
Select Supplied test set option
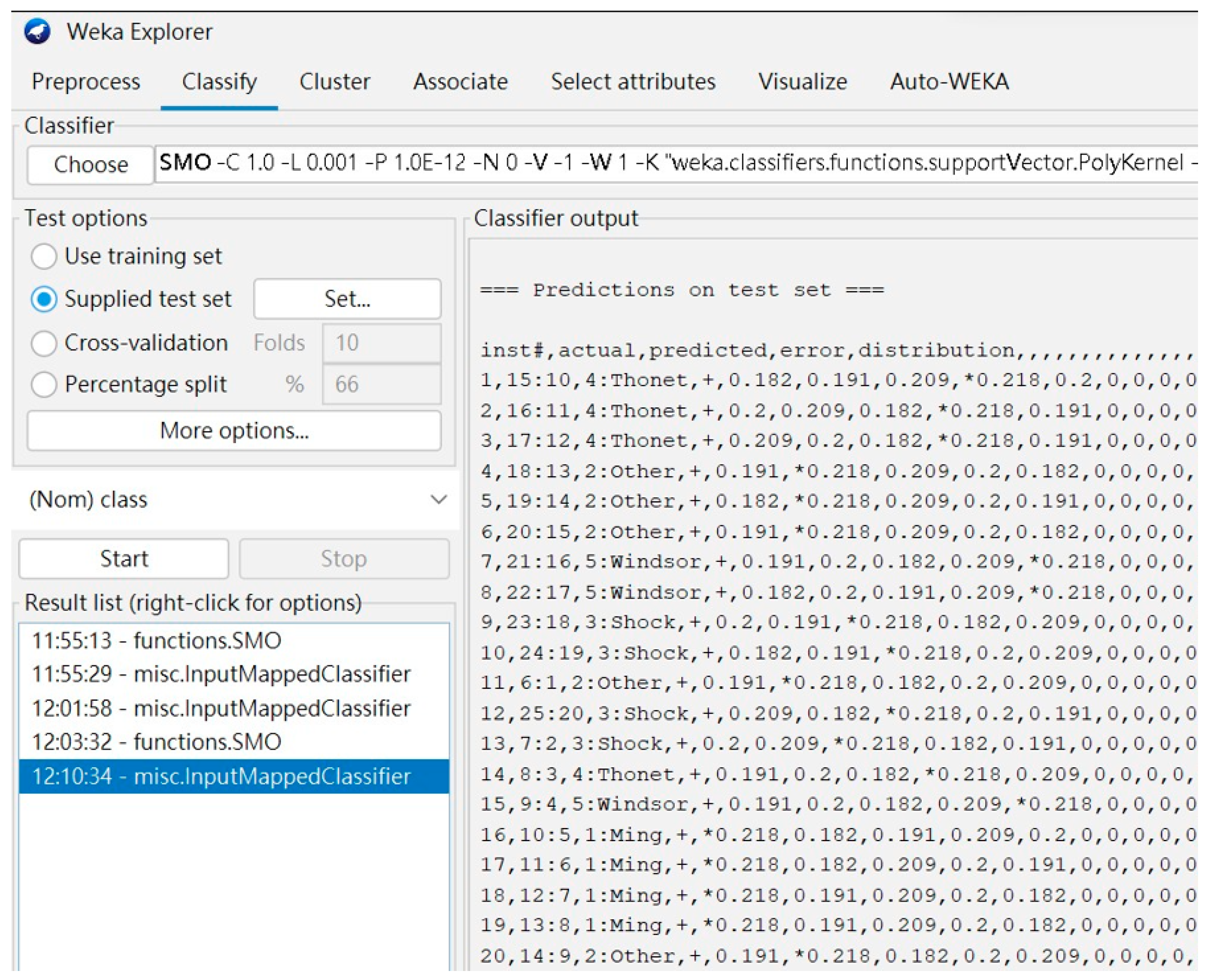[x=44, y=300]
